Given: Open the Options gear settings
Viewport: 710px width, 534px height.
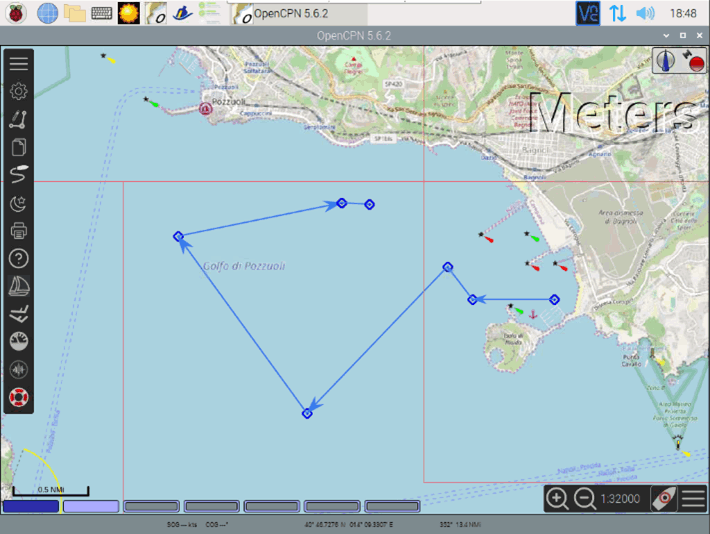Looking at the screenshot, I should (x=19, y=92).
